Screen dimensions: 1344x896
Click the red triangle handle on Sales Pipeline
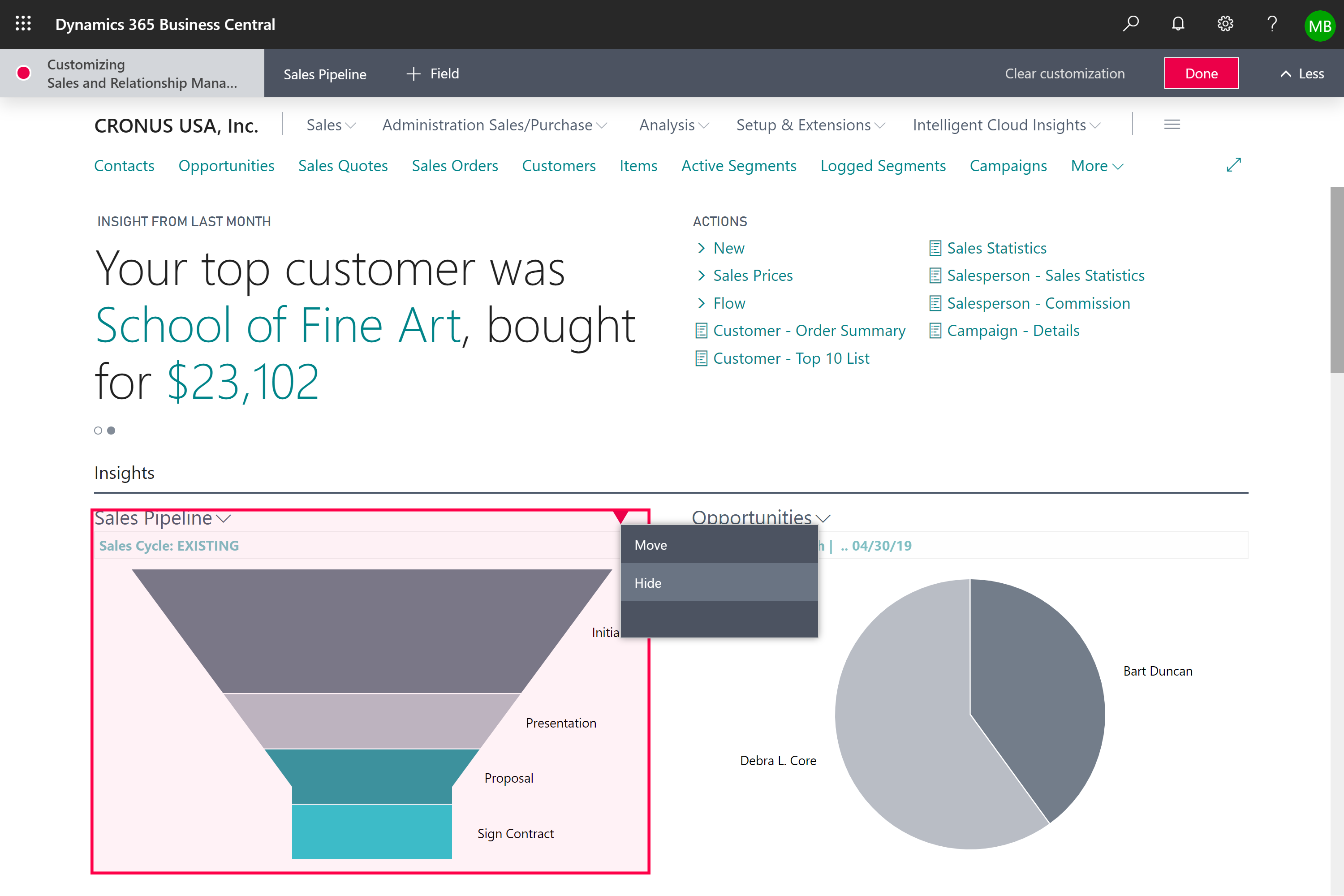620,517
